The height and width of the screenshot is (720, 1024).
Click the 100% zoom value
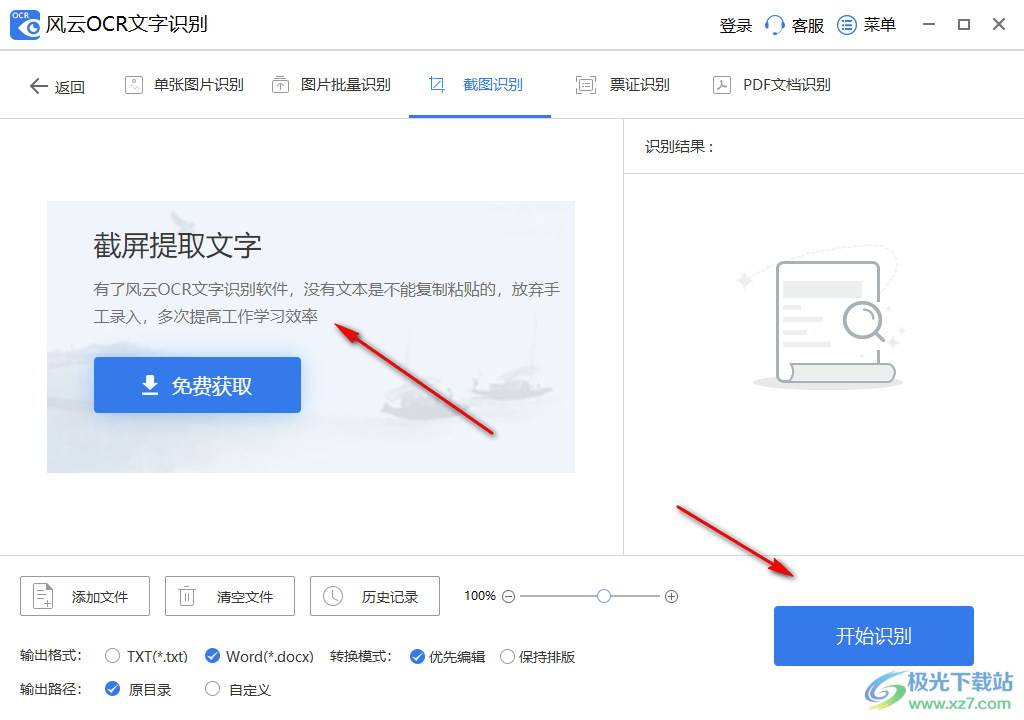click(x=480, y=596)
